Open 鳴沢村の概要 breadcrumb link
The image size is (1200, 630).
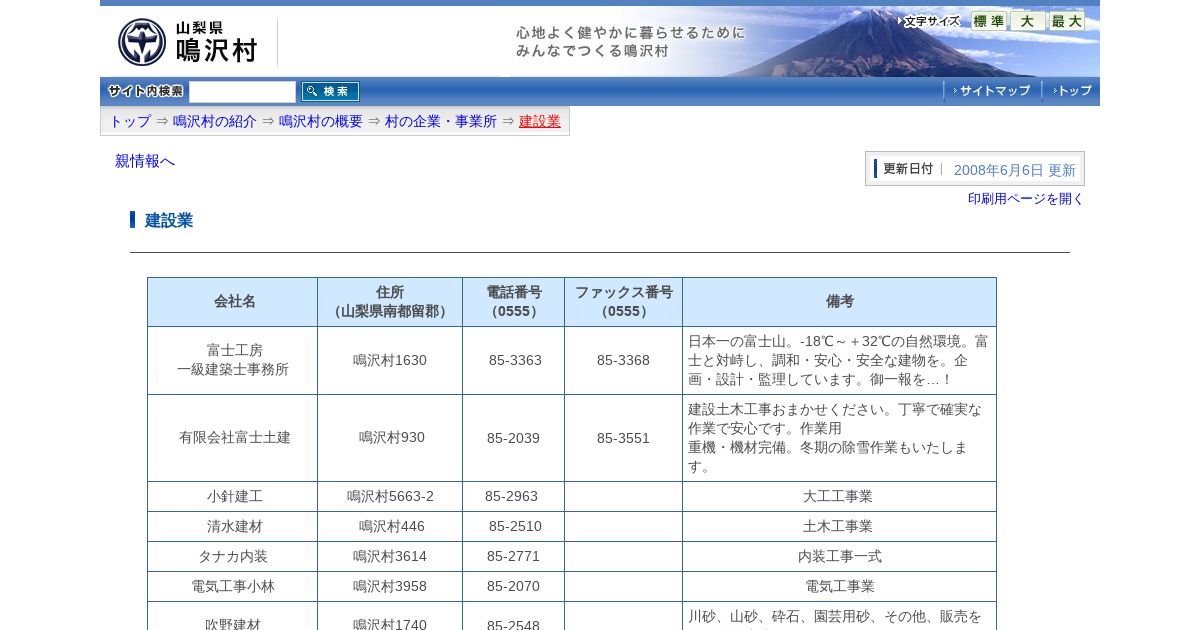[x=321, y=121]
